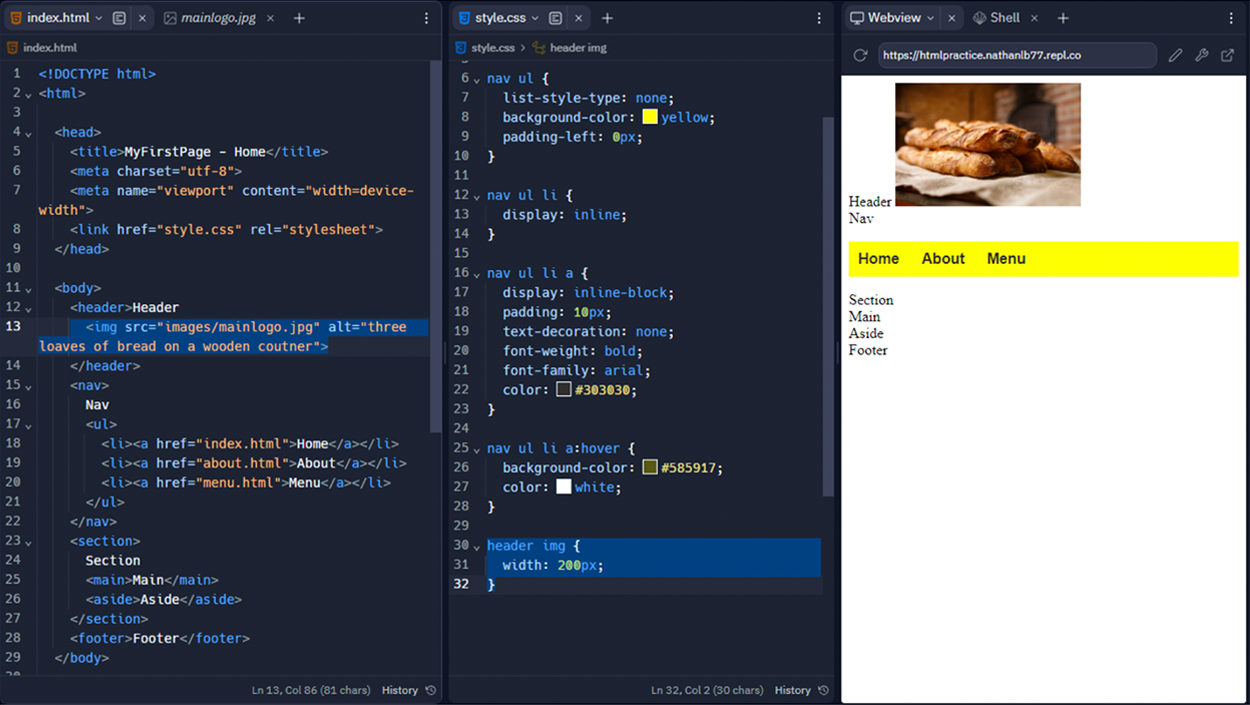
Task: Add a new tab beside the Shell tab
Action: coord(1063,18)
